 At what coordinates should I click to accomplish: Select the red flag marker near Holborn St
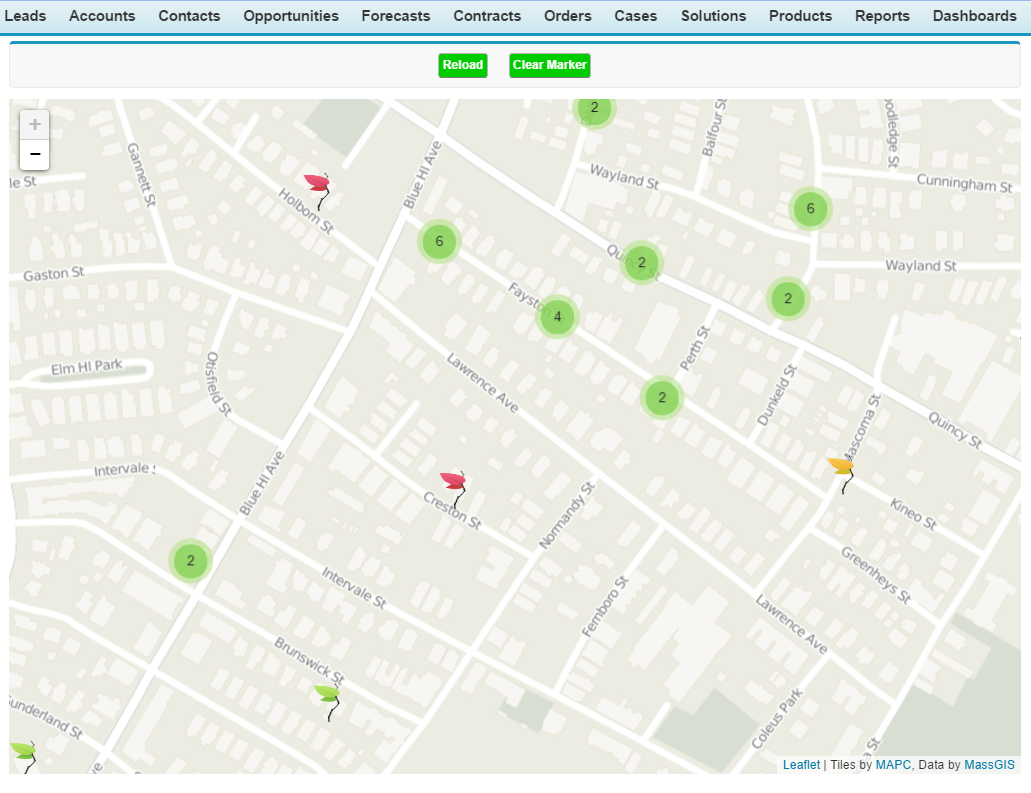point(316,183)
